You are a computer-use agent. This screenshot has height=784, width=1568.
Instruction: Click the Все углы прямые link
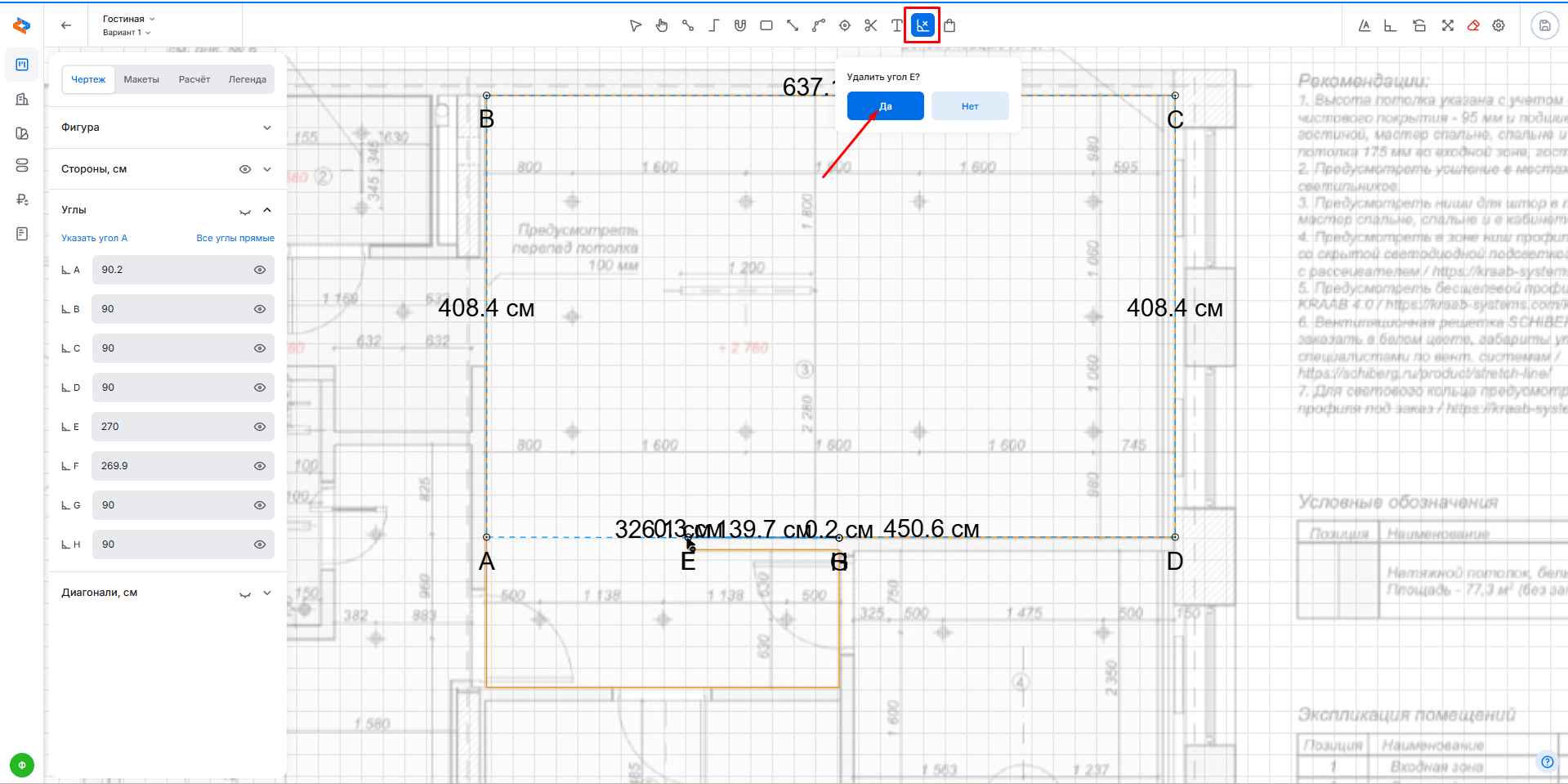(235, 238)
